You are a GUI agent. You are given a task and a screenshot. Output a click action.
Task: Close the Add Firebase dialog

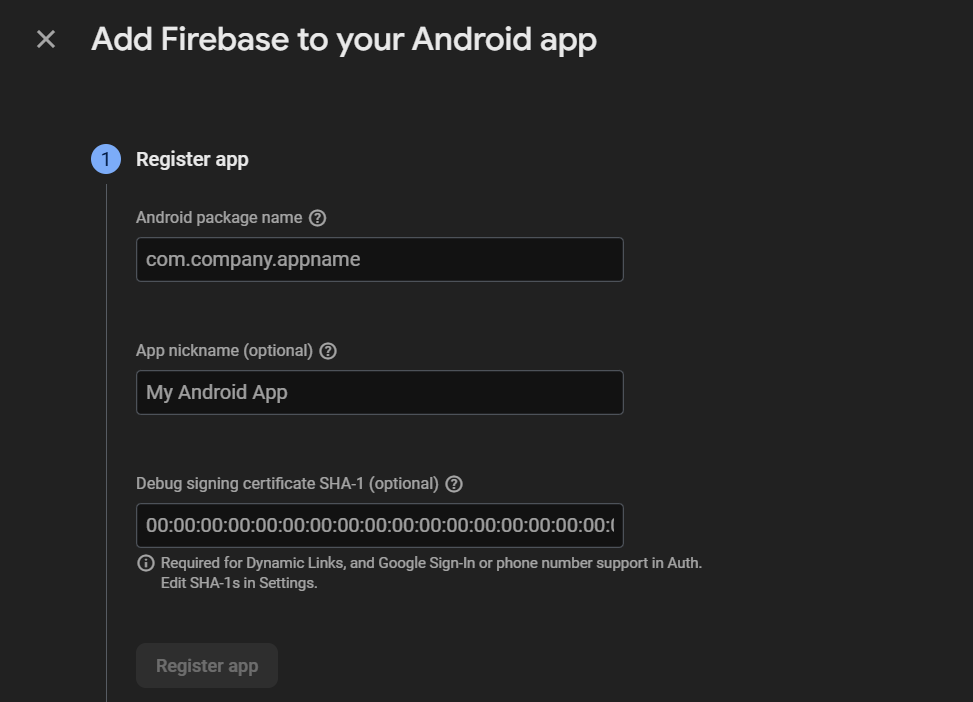click(x=45, y=39)
